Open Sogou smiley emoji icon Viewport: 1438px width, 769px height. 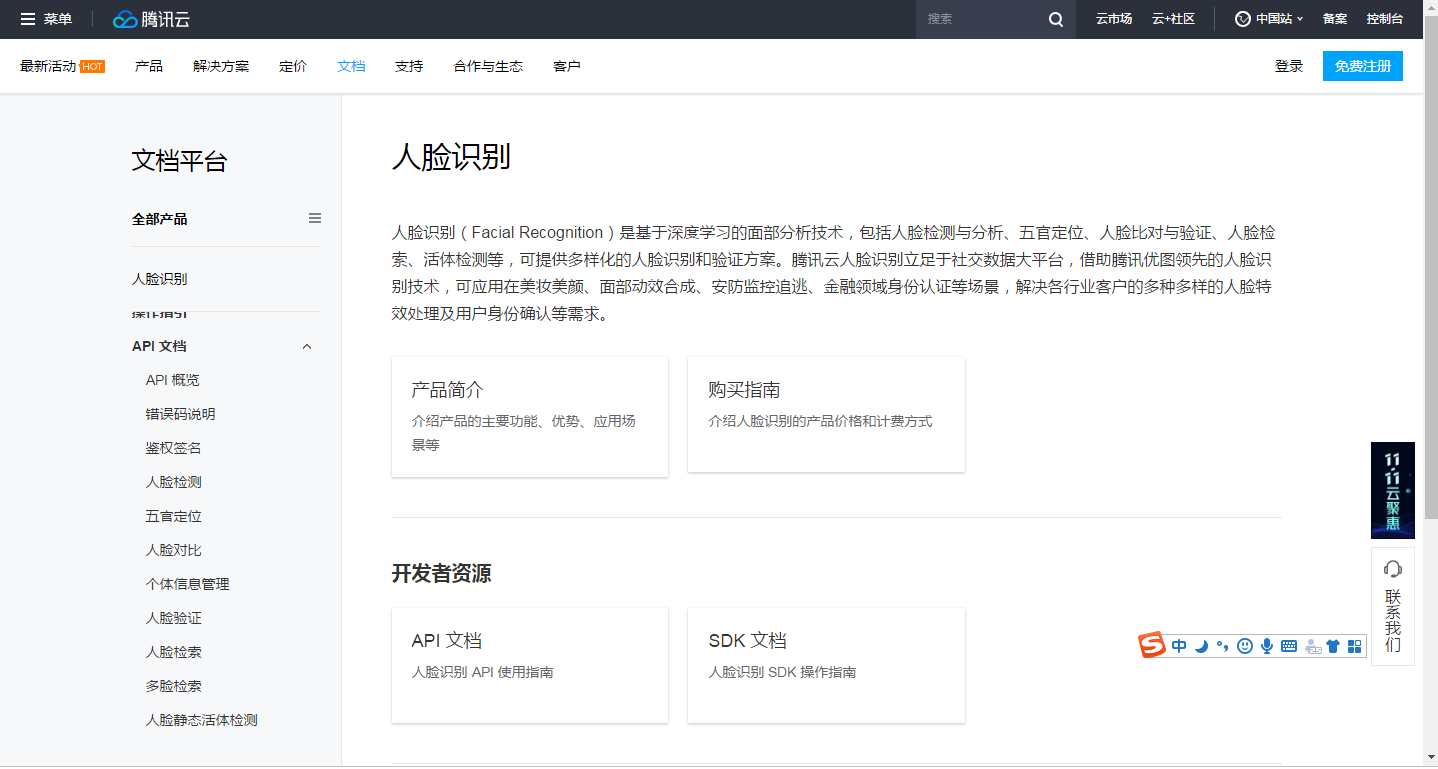click(x=1245, y=646)
